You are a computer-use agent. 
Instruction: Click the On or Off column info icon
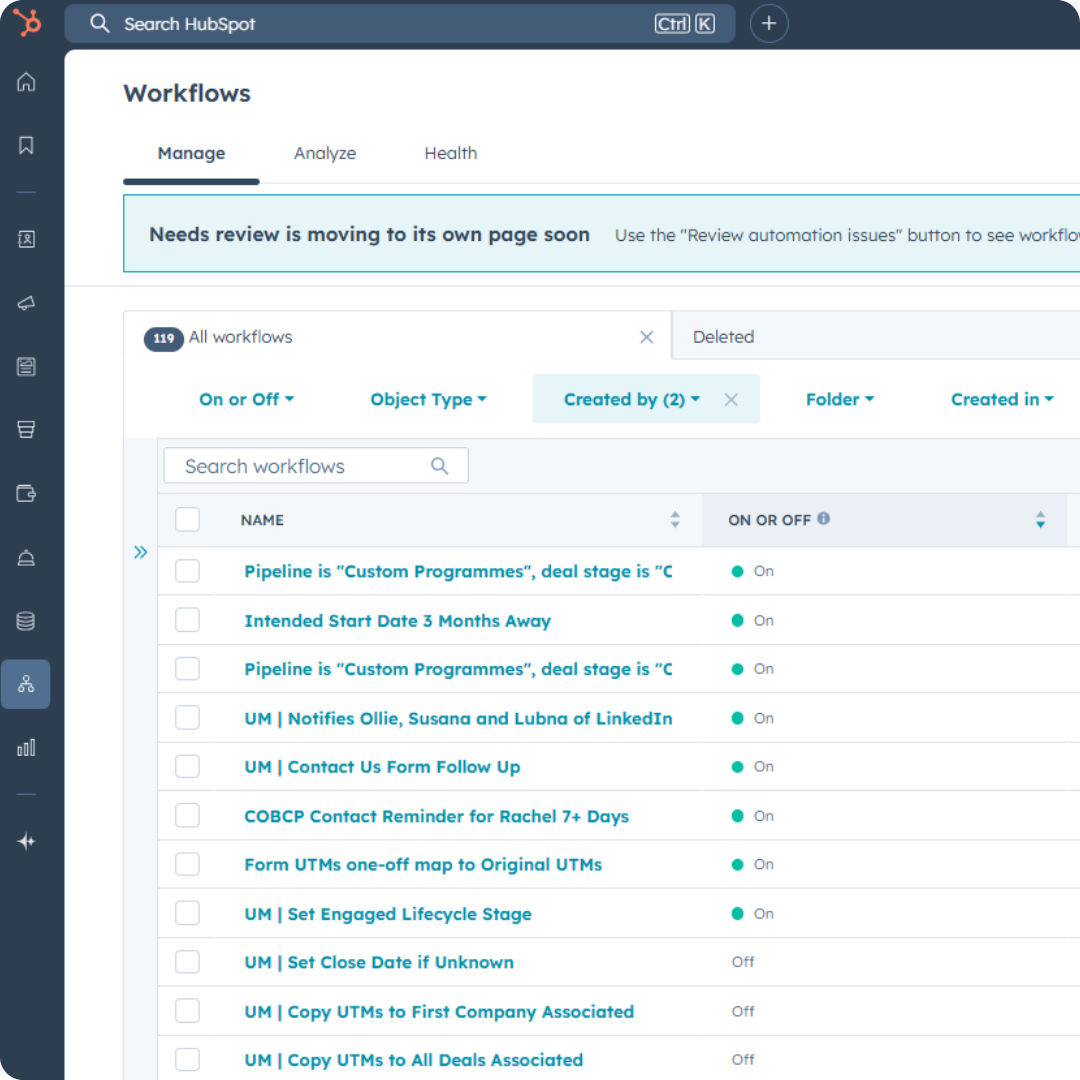pos(824,519)
